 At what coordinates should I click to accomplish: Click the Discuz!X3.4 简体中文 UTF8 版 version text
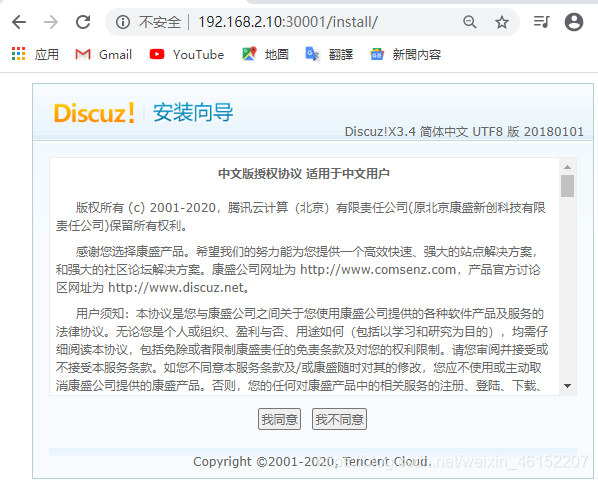pos(464,132)
